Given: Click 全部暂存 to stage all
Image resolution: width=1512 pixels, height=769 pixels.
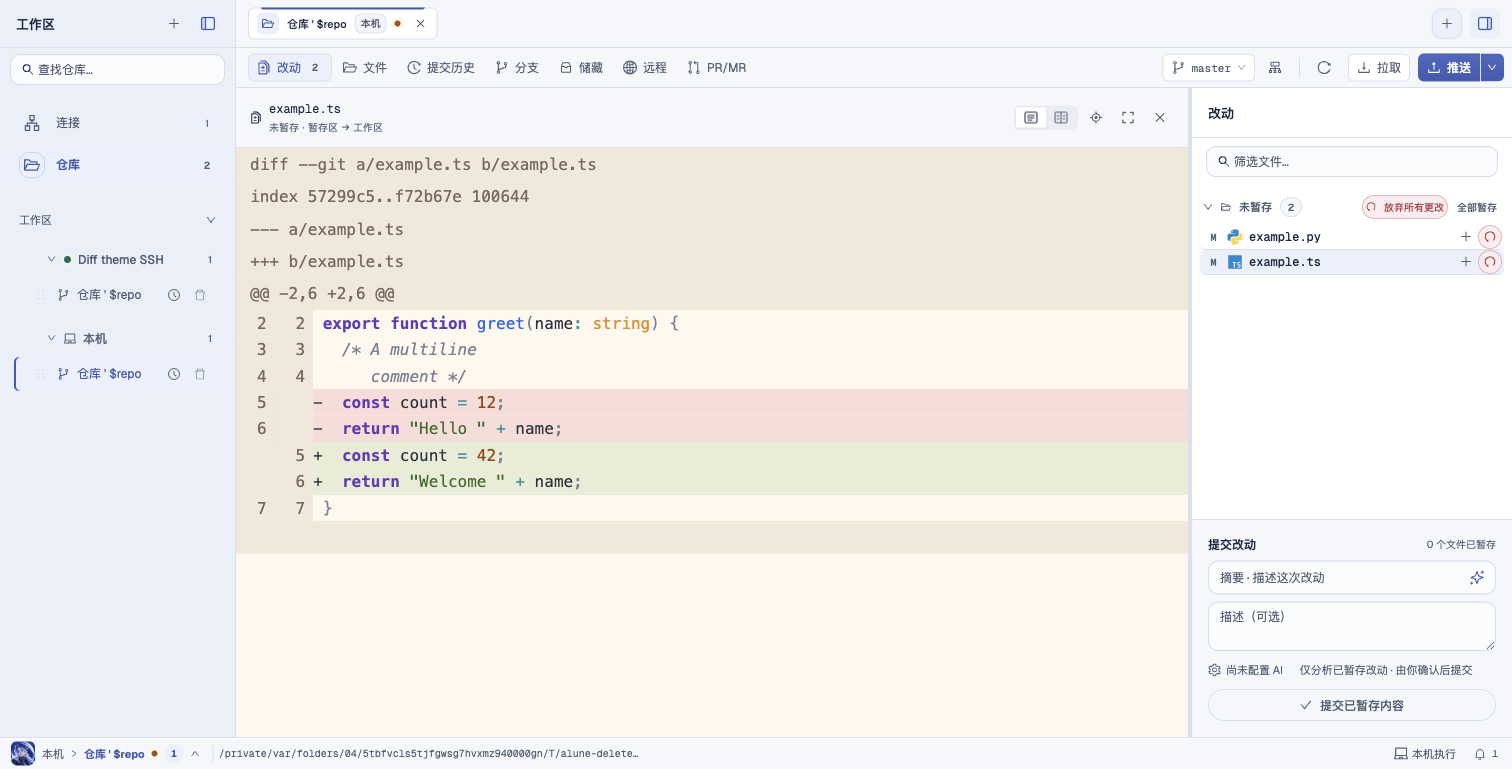Looking at the screenshot, I should click(1477, 207).
